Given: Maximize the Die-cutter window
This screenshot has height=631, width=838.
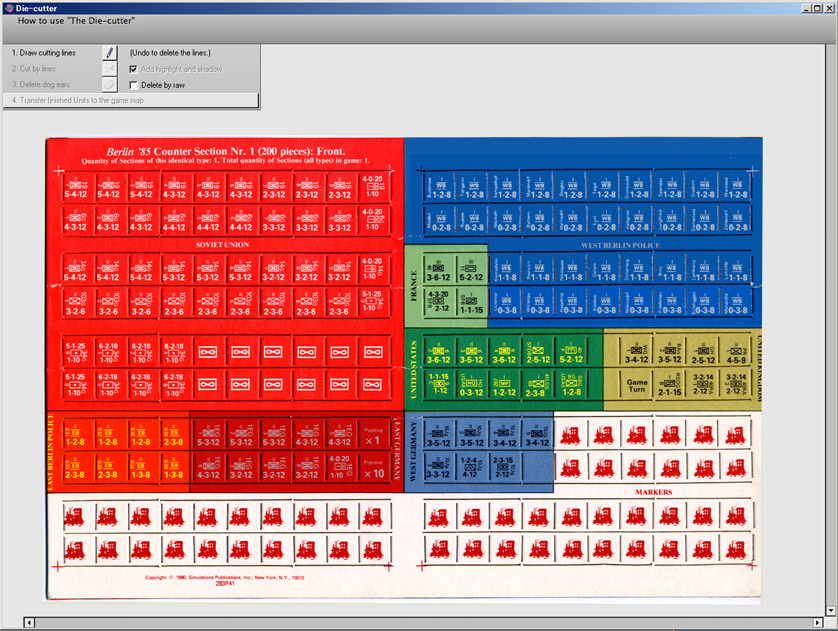Looking at the screenshot, I should coord(817,8).
